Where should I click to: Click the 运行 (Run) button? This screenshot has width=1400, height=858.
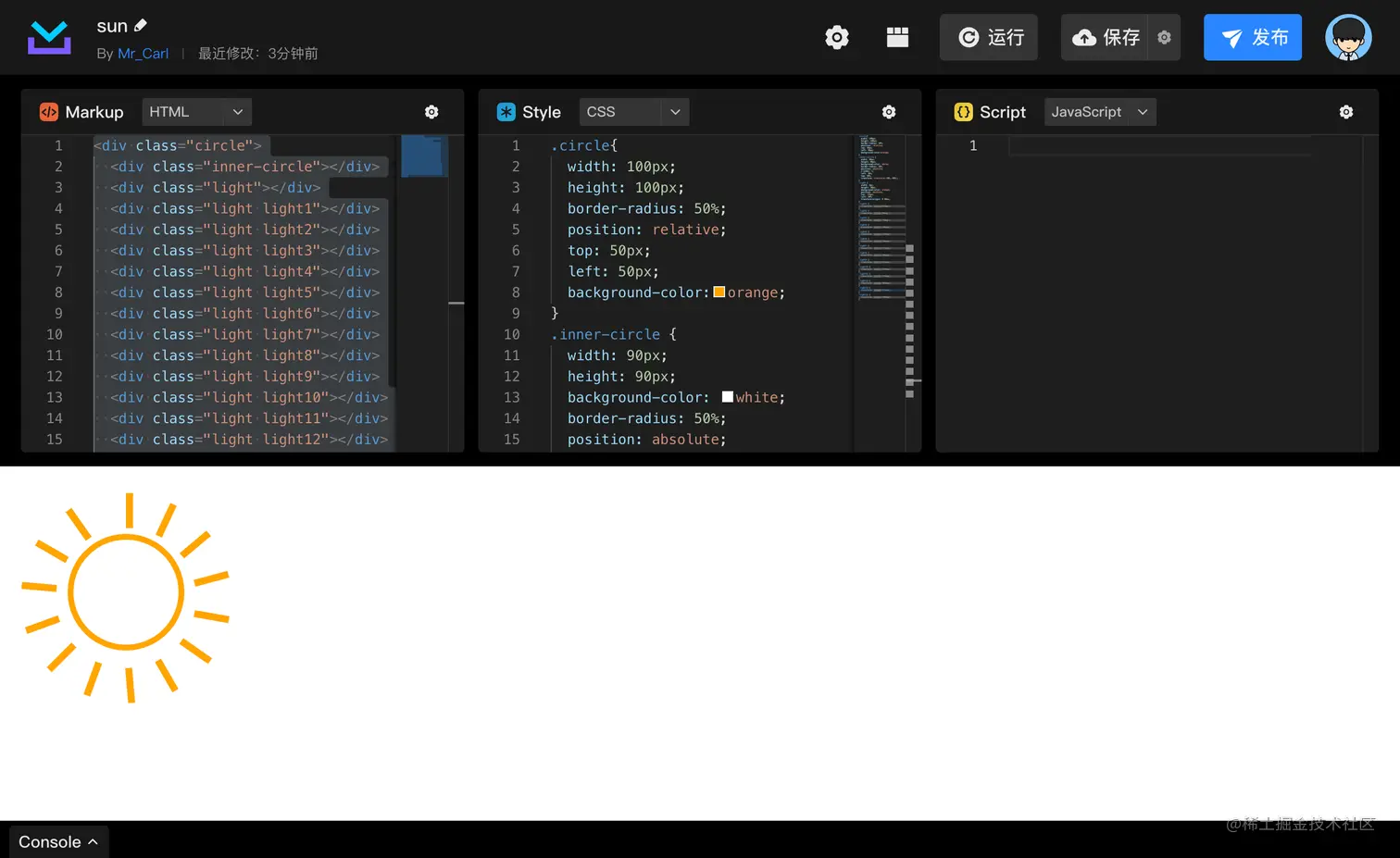pyautogui.click(x=988, y=38)
